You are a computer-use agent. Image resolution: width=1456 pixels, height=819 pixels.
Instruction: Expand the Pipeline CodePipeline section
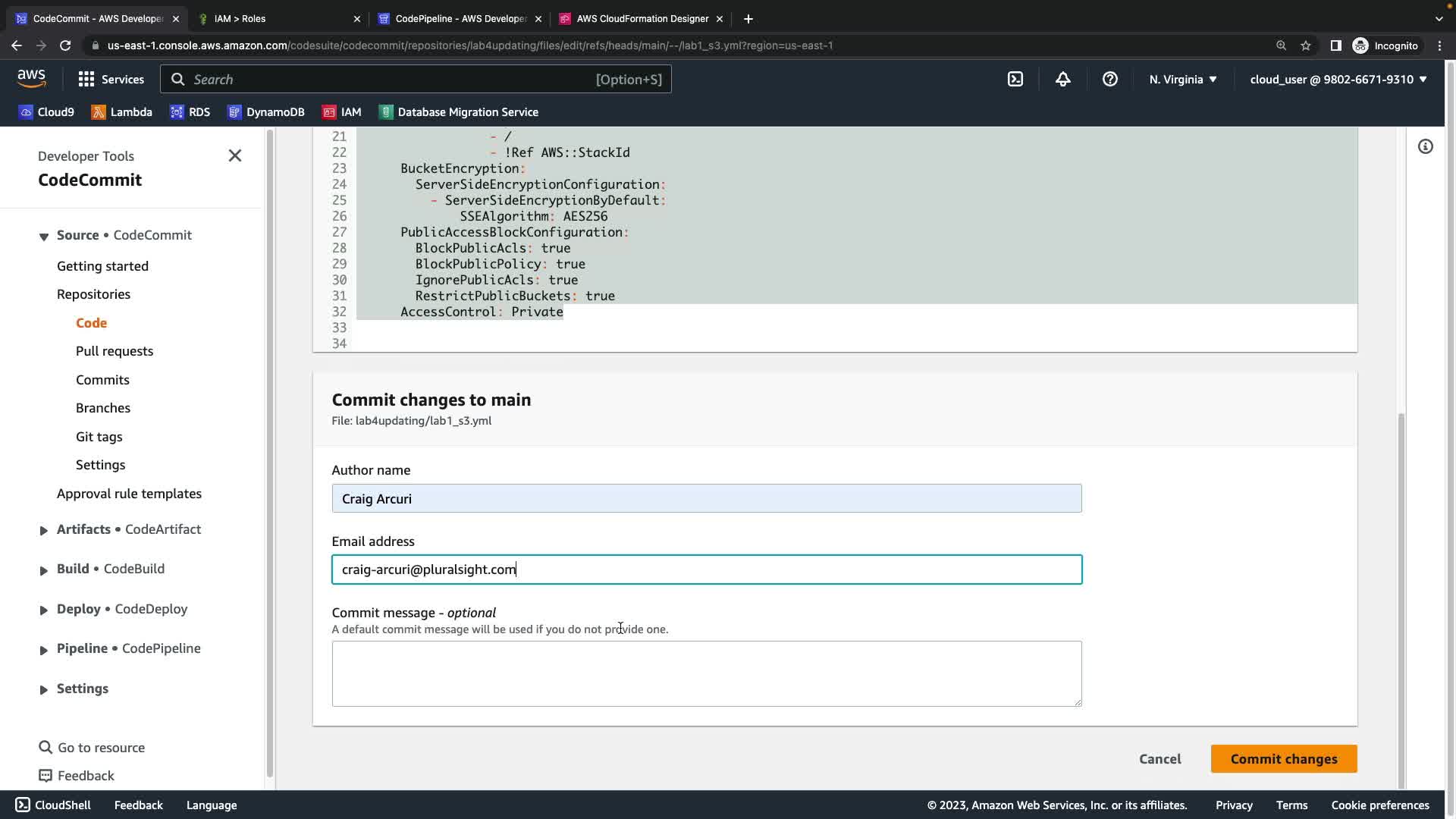click(43, 649)
